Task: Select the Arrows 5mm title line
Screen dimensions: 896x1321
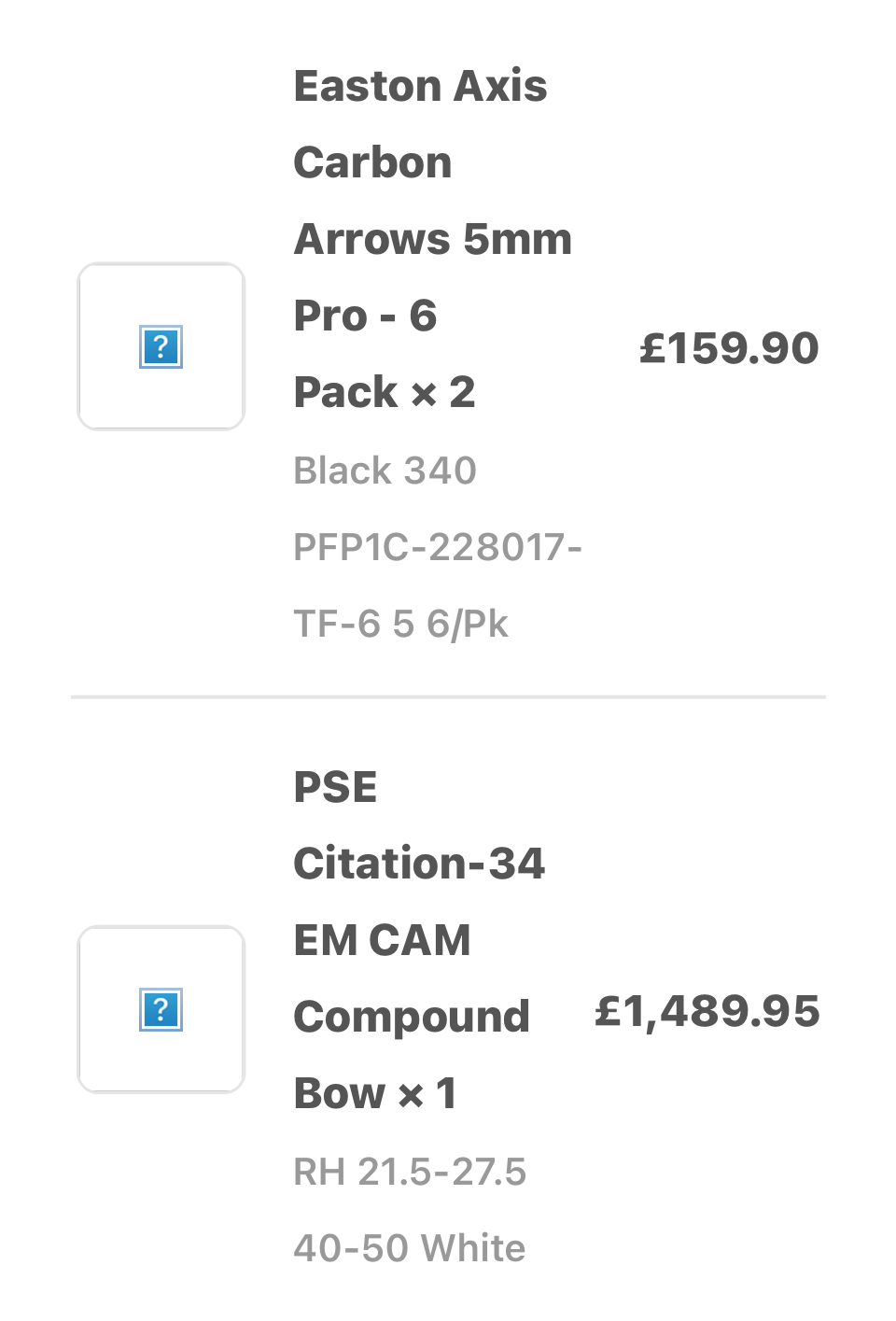Action: (x=433, y=239)
